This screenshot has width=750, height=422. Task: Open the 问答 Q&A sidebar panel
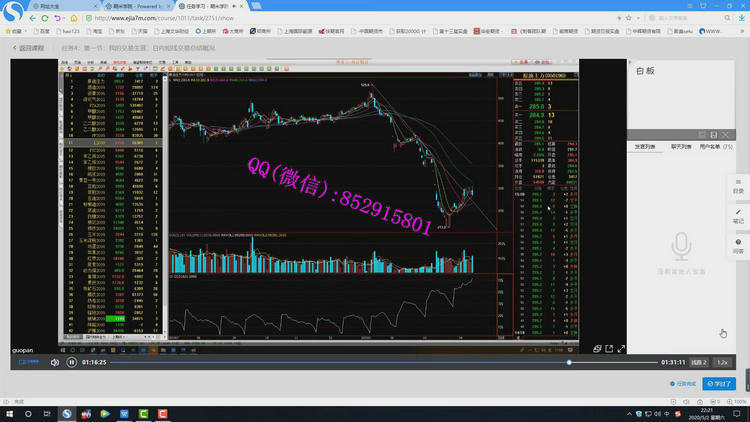pyautogui.click(x=738, y=245)
